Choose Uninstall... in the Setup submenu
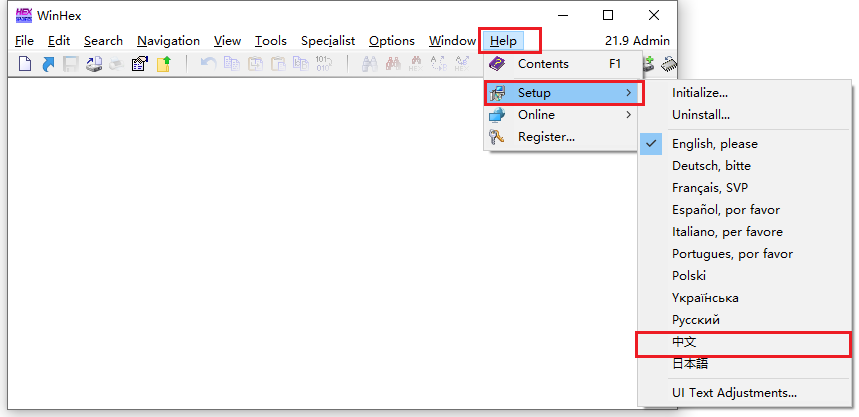The height and width of the screenshot is (417, 859). click(x=746, y=115)
